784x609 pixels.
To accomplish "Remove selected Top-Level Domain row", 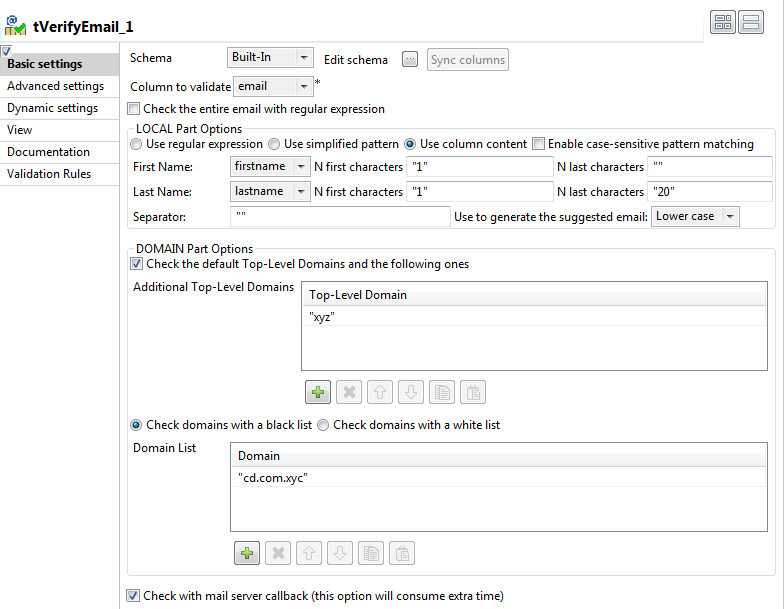I will click(x=347, y=391).
